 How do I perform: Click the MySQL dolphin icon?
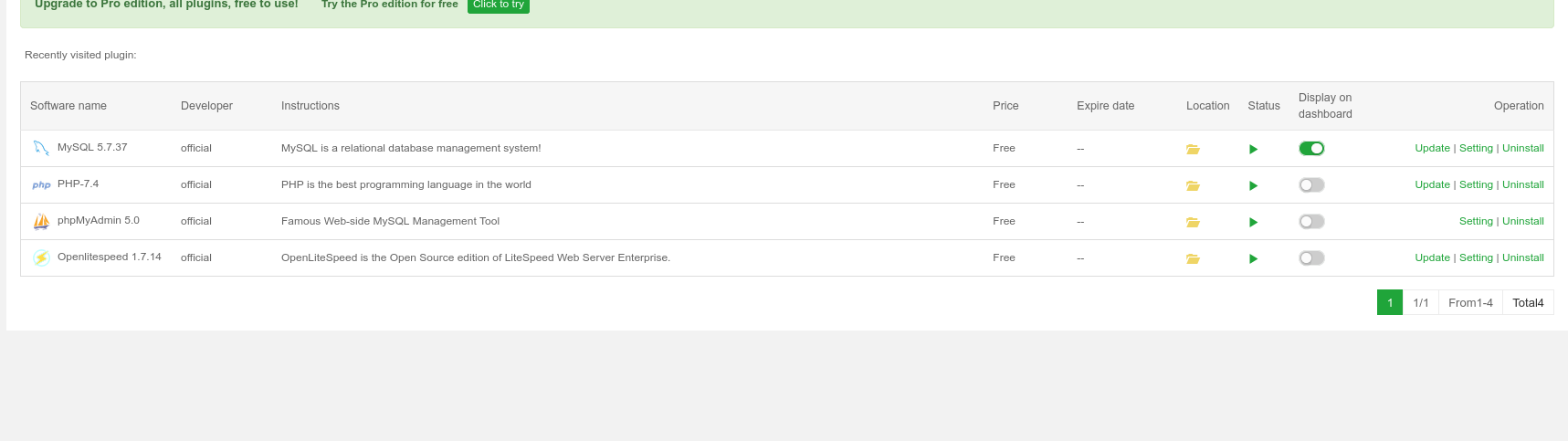tap(41, 148)
